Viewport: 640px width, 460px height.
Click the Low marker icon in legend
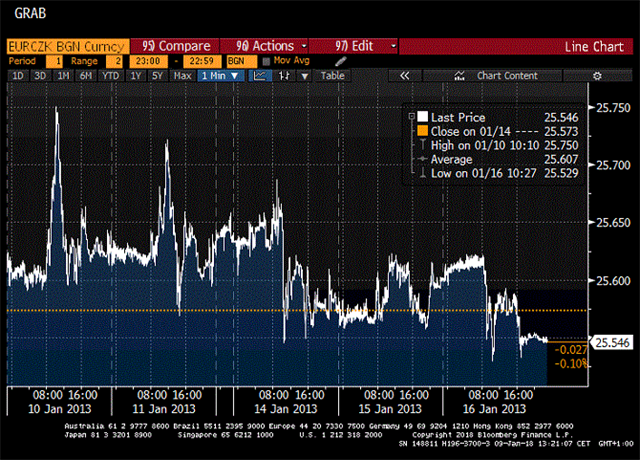422,172
